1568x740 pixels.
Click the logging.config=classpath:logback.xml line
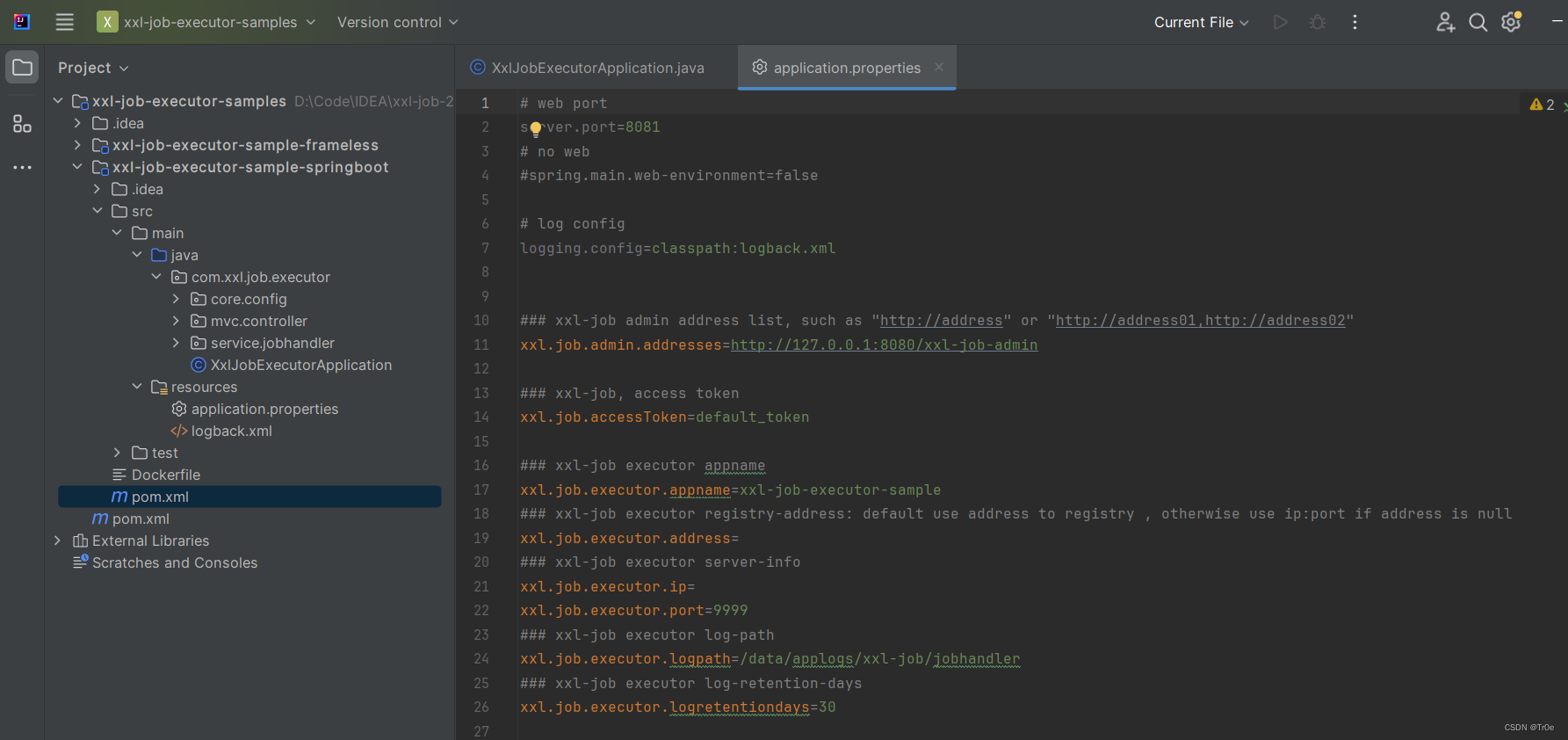point(677,249)
